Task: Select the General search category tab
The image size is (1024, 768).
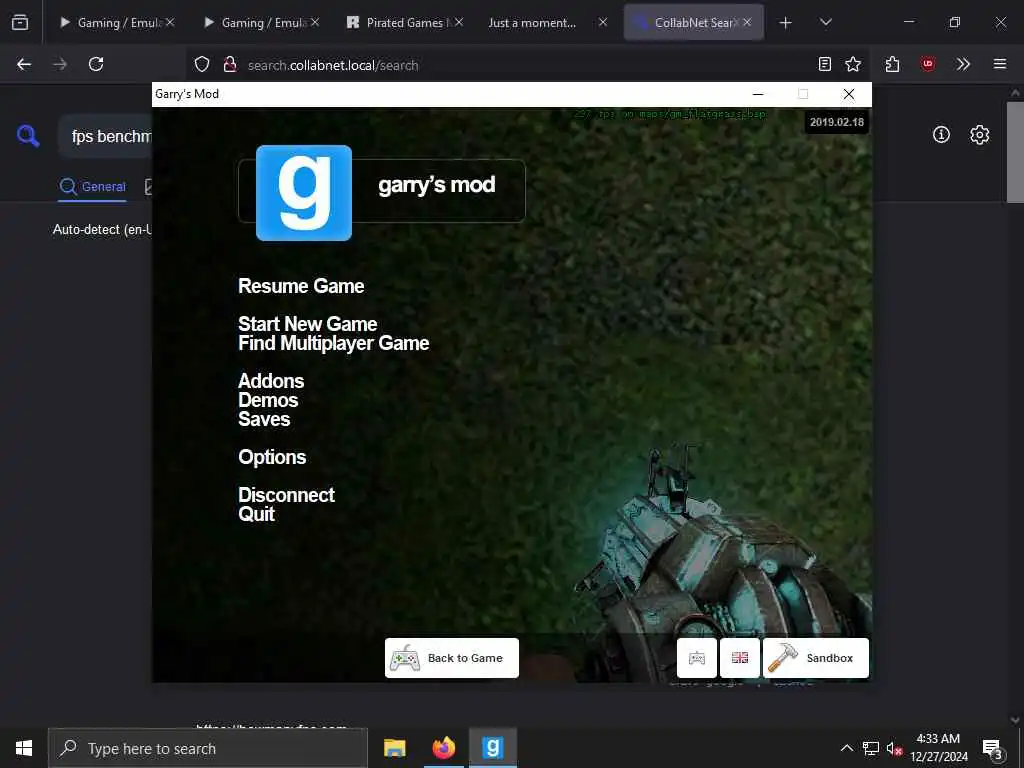Action: 92,187
